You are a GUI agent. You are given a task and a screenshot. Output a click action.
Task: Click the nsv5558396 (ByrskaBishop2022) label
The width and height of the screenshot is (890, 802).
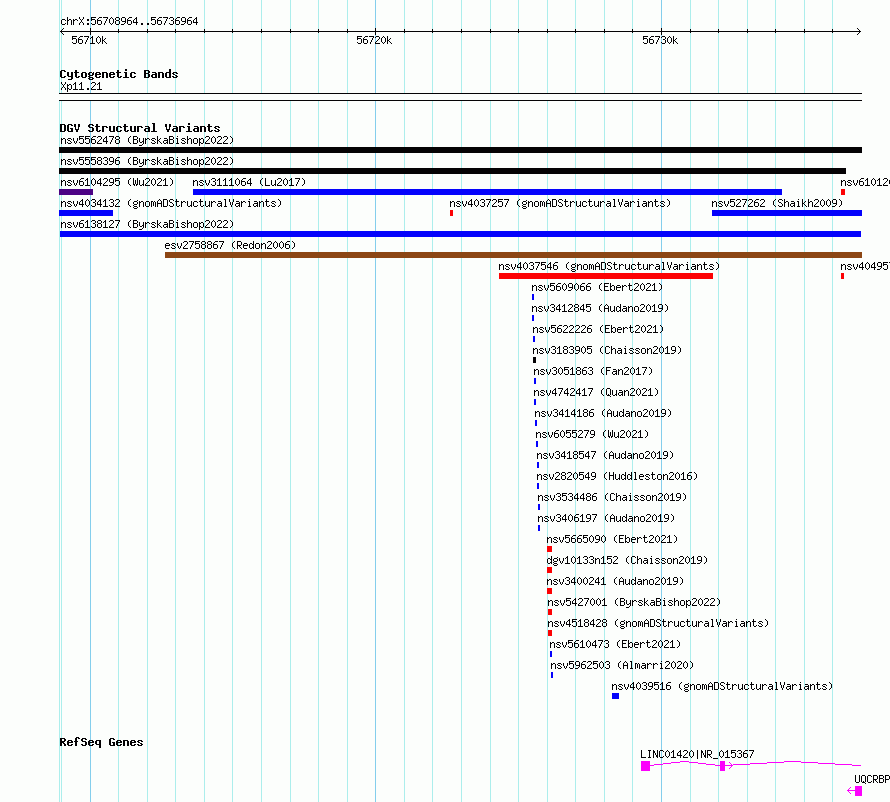point(147,161)
